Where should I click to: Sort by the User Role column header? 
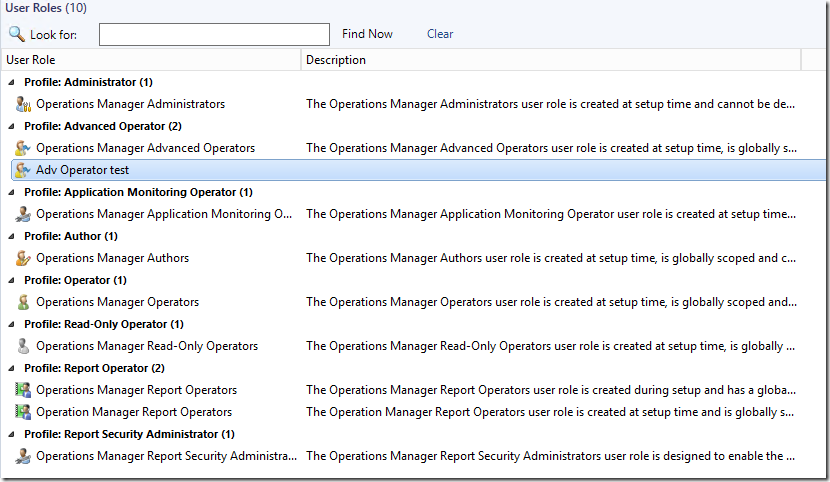[150, 60]
